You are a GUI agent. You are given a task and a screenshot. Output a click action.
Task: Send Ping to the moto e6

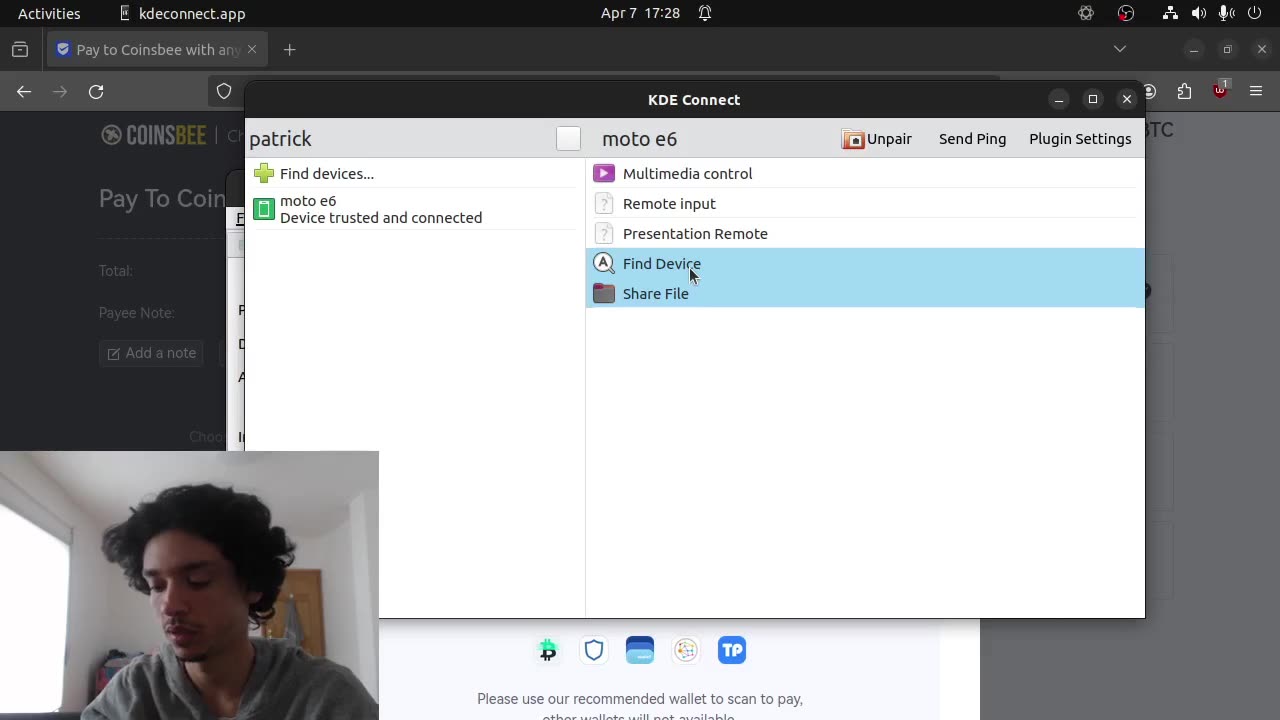coord(972,139)
